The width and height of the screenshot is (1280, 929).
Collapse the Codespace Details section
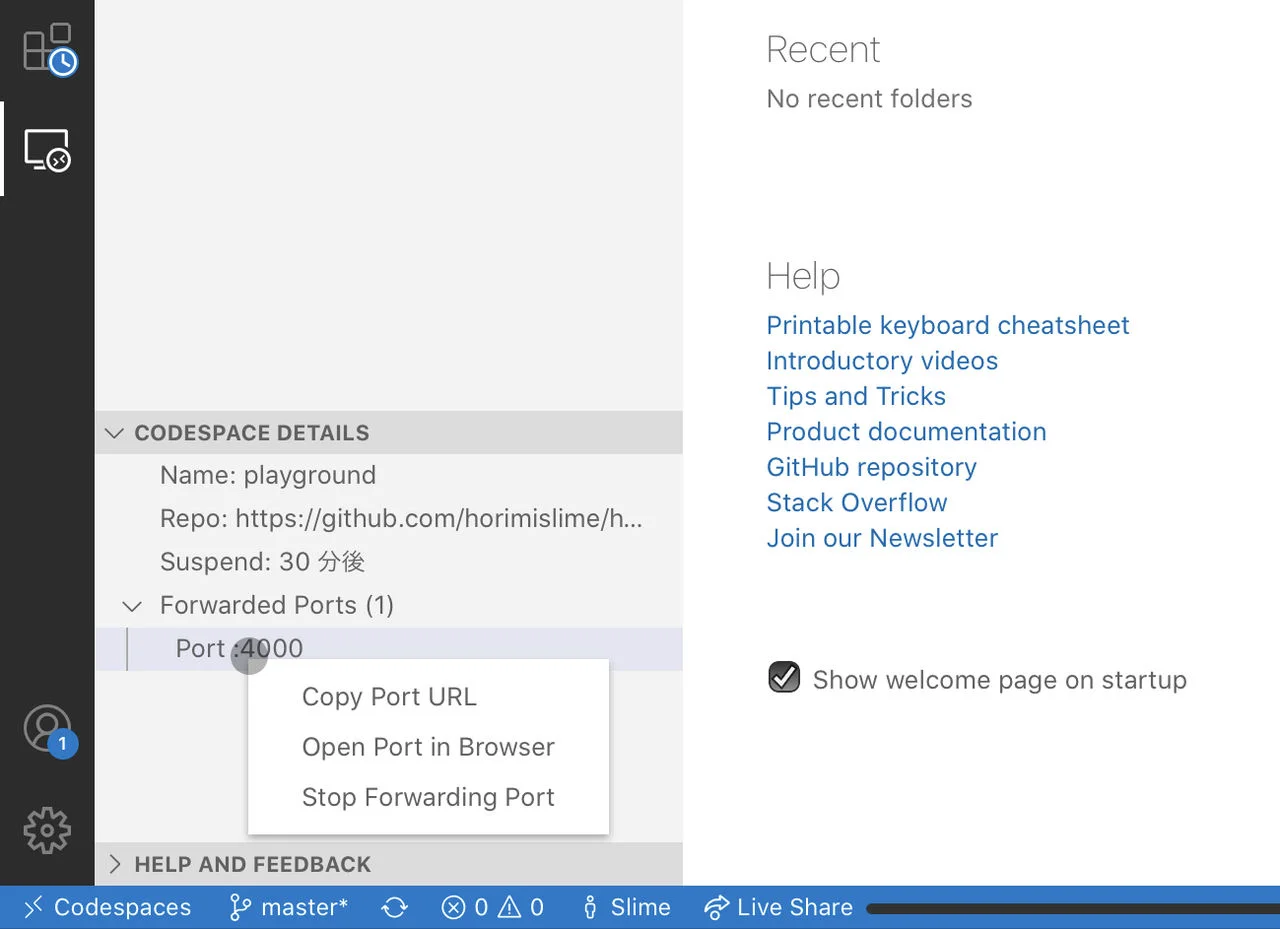389,433
